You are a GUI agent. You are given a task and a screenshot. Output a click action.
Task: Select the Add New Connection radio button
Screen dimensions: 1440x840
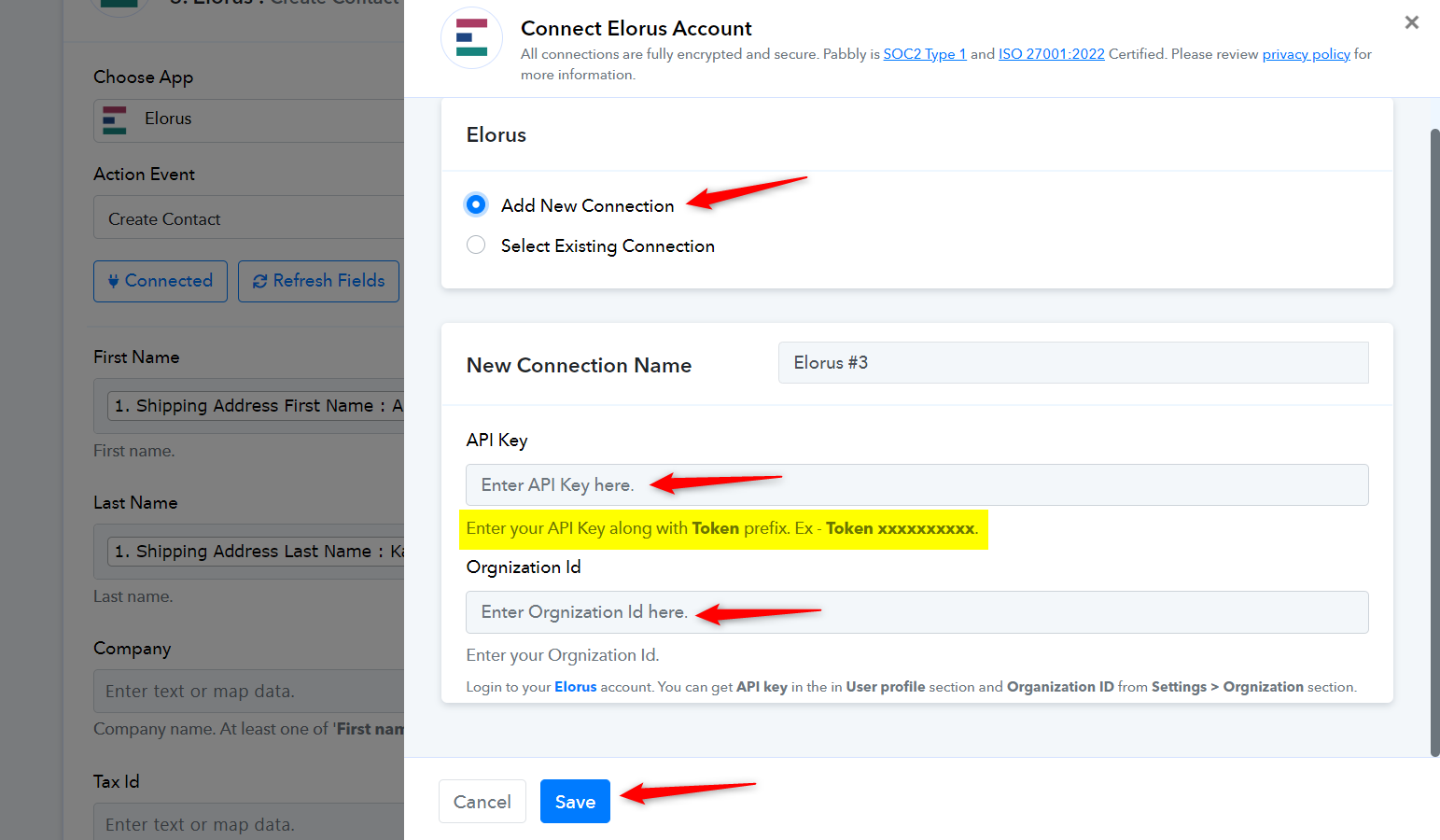tap(476, 204)
